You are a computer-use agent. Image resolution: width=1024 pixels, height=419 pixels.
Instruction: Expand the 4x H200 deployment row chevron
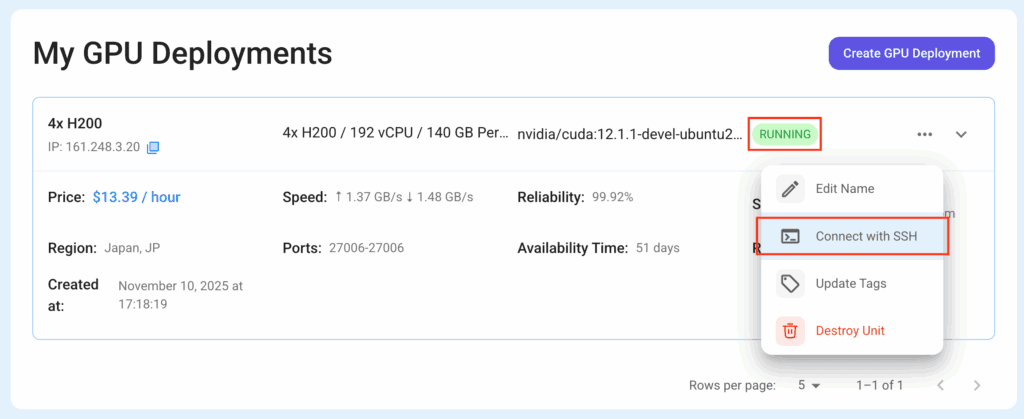coord(961,134)
